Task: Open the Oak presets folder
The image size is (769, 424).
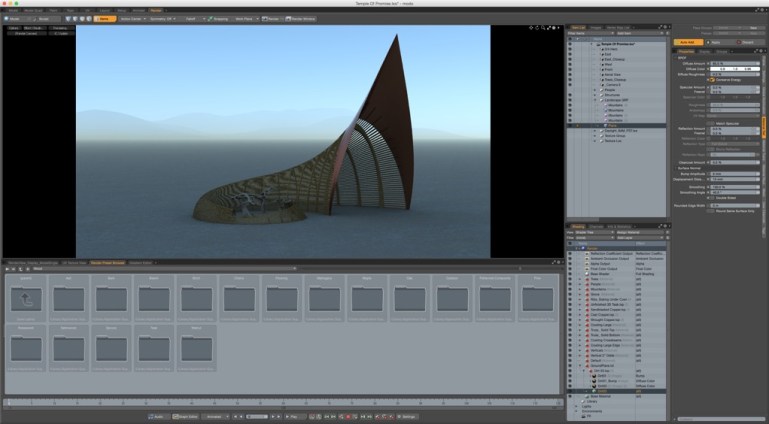Action: coord(410,299)
